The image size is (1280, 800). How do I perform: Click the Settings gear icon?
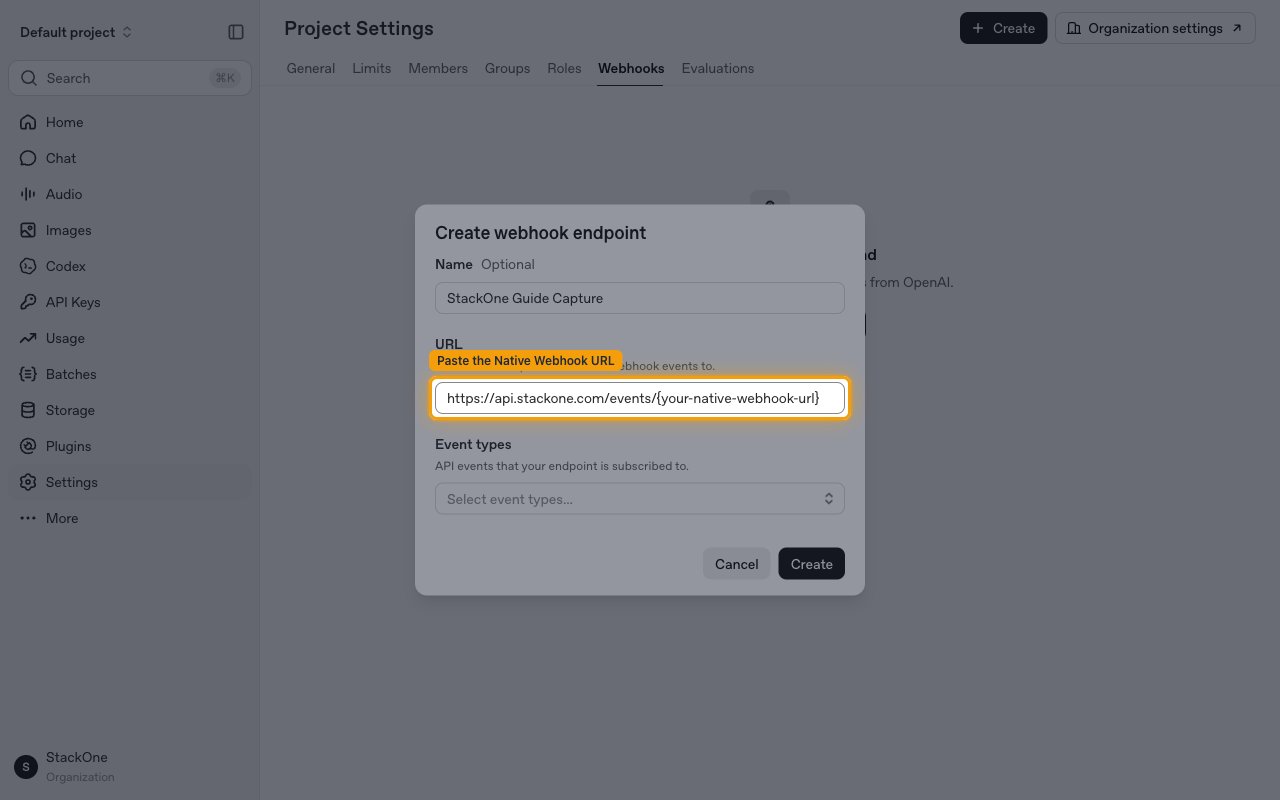(28, 482)
